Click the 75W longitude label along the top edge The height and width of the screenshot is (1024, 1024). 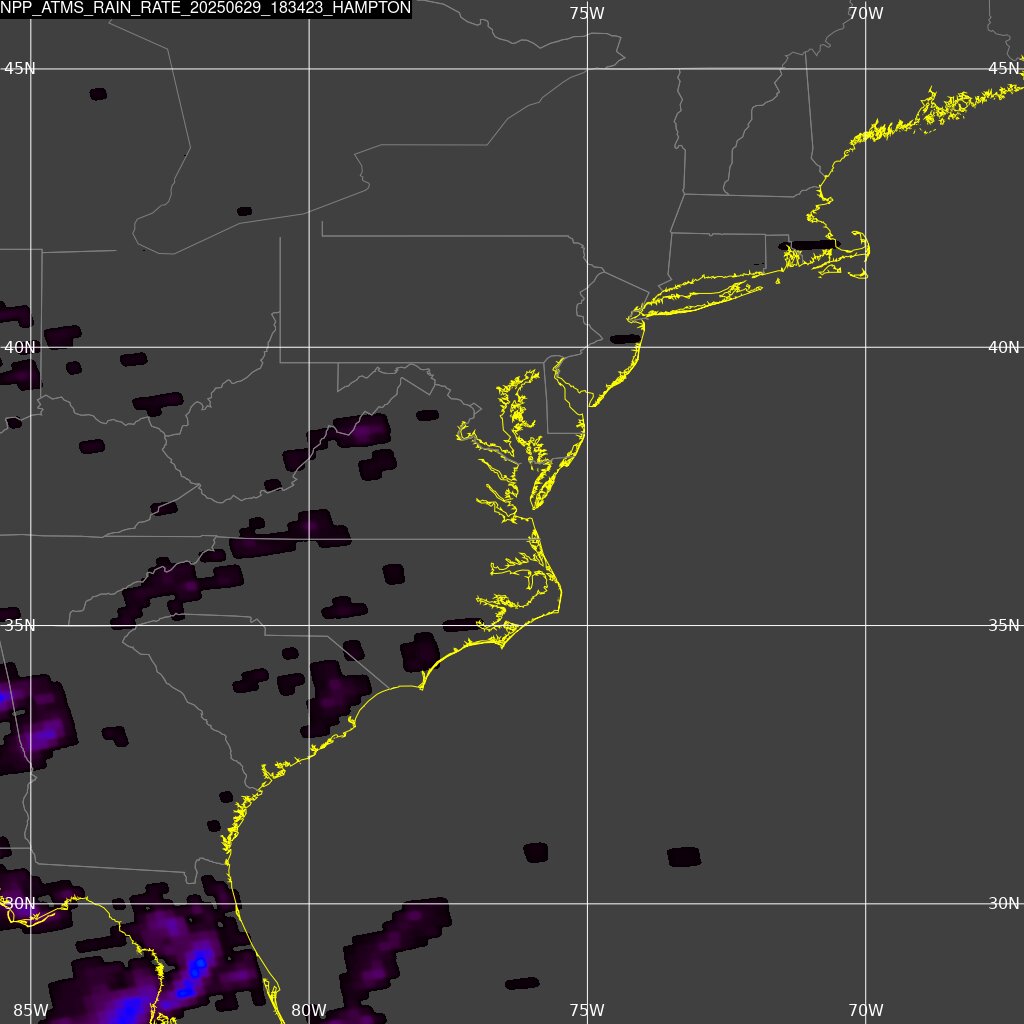[586, 13]
